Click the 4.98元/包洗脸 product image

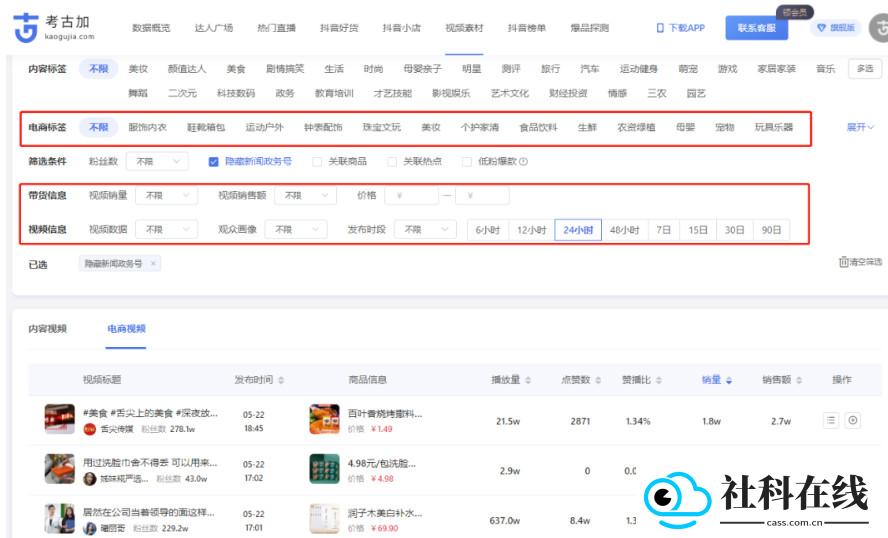click(x=325, y=469)
